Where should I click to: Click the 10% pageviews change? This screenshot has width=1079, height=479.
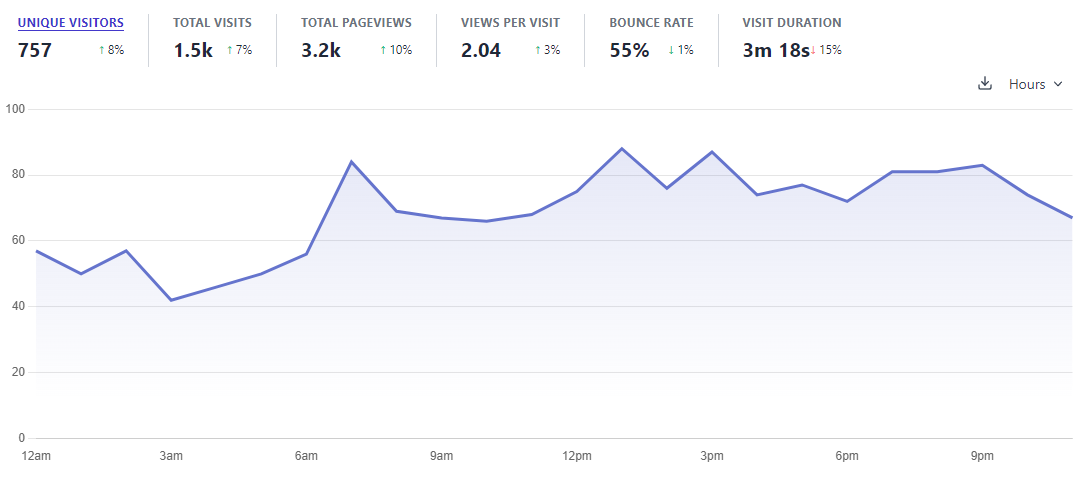[396, 50]
